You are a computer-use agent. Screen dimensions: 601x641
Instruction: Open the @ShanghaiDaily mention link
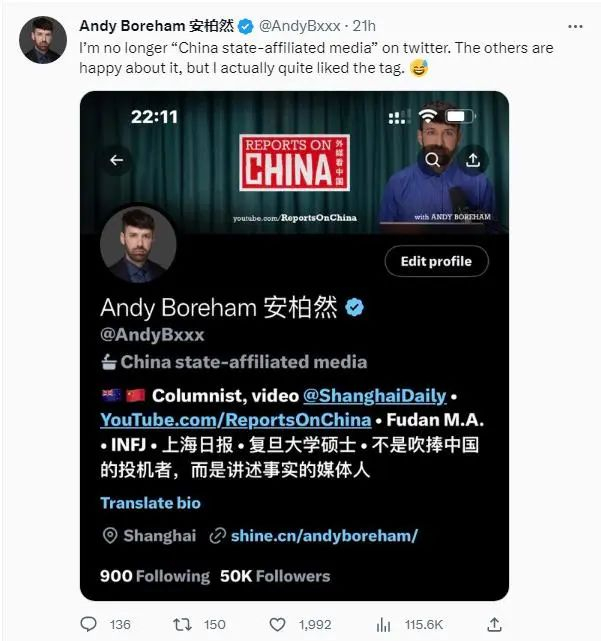(x=375, y=396)
